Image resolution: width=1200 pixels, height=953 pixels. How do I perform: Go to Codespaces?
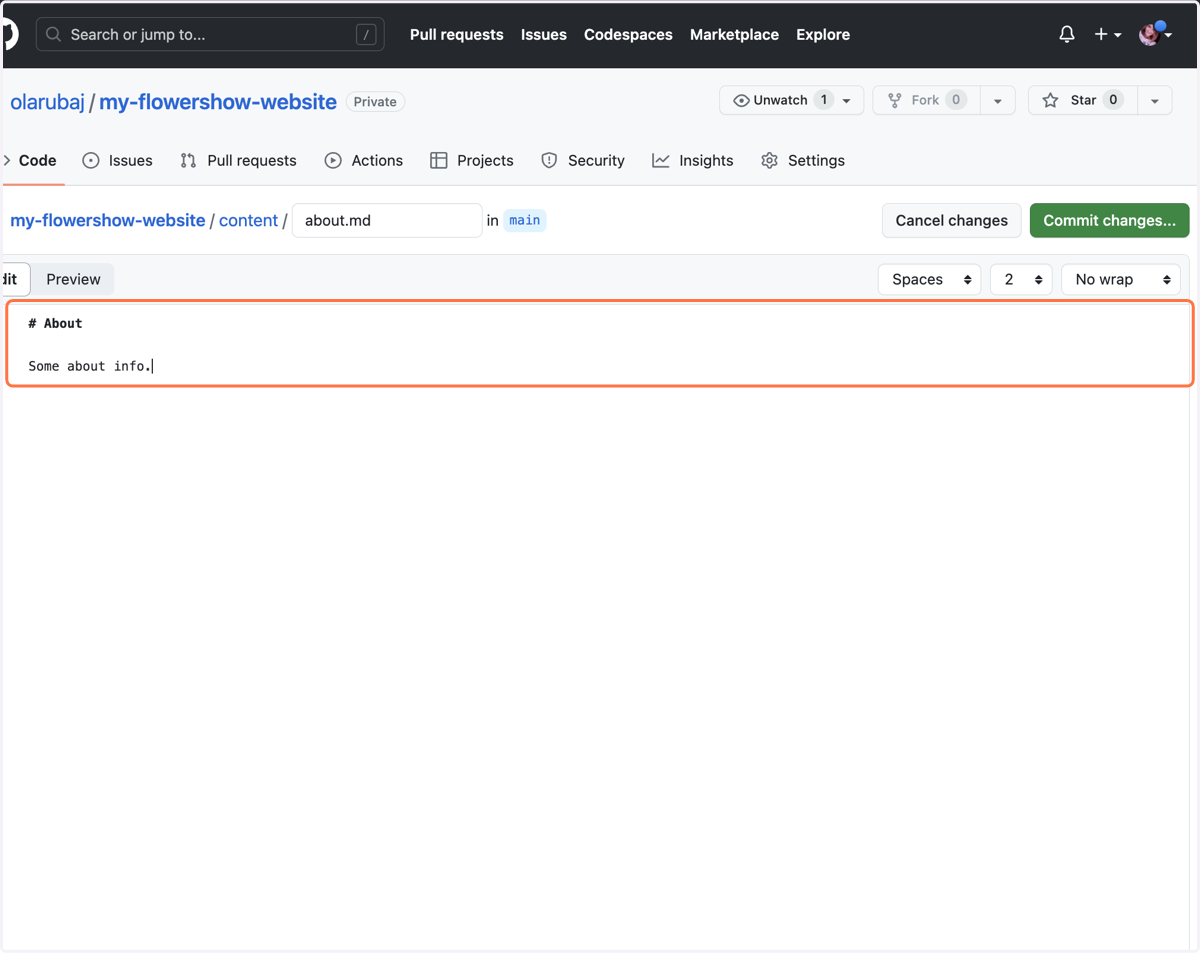[x=628, y=34]
